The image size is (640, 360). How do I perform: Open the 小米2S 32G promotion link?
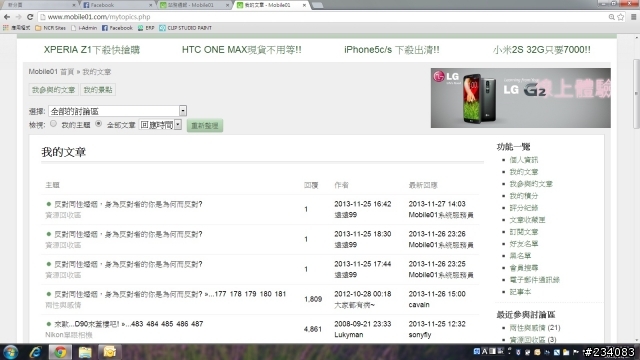[542, 50]
